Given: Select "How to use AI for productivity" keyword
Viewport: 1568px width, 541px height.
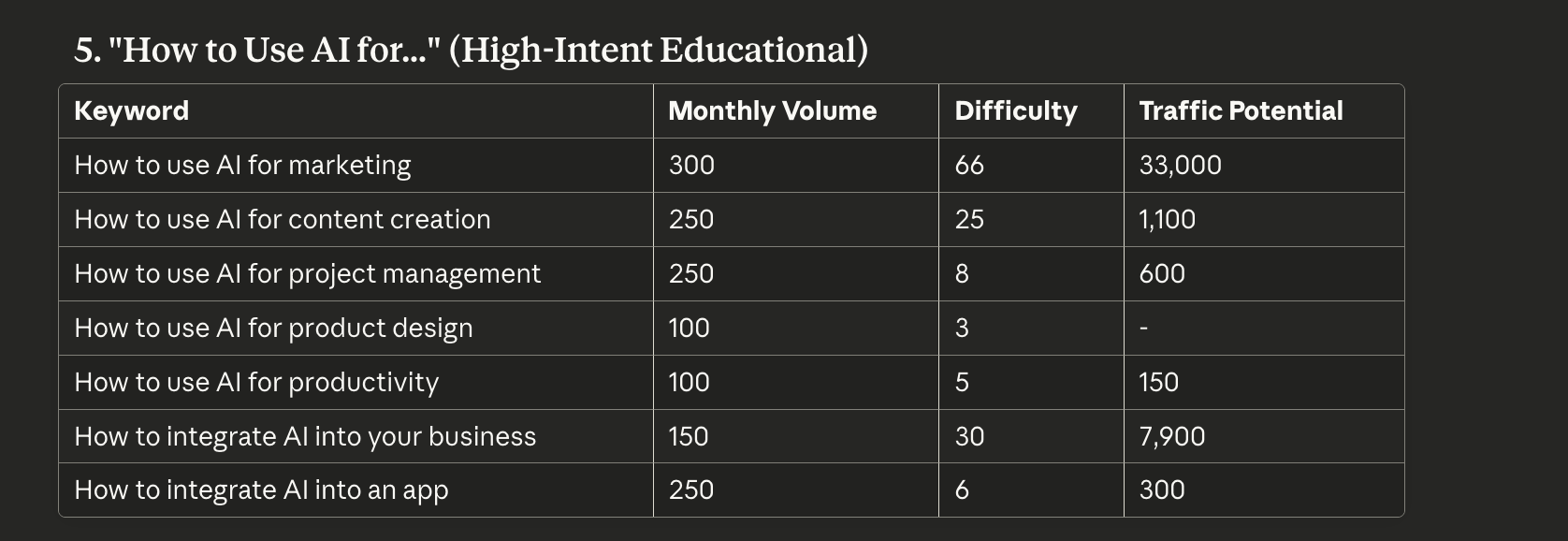Looking at the screenshot, I should (x=256, y=383).
